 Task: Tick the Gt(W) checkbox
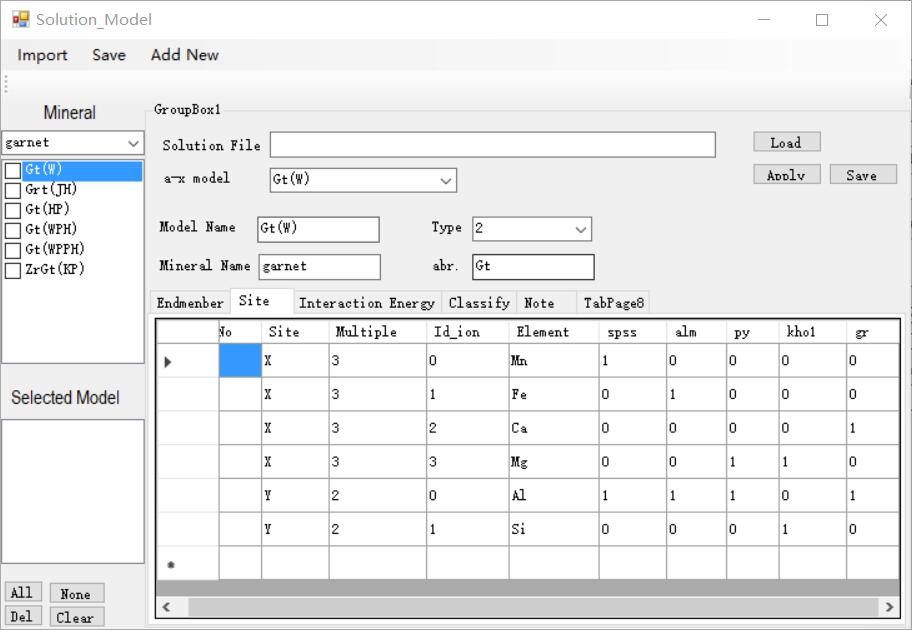(13, 171)
